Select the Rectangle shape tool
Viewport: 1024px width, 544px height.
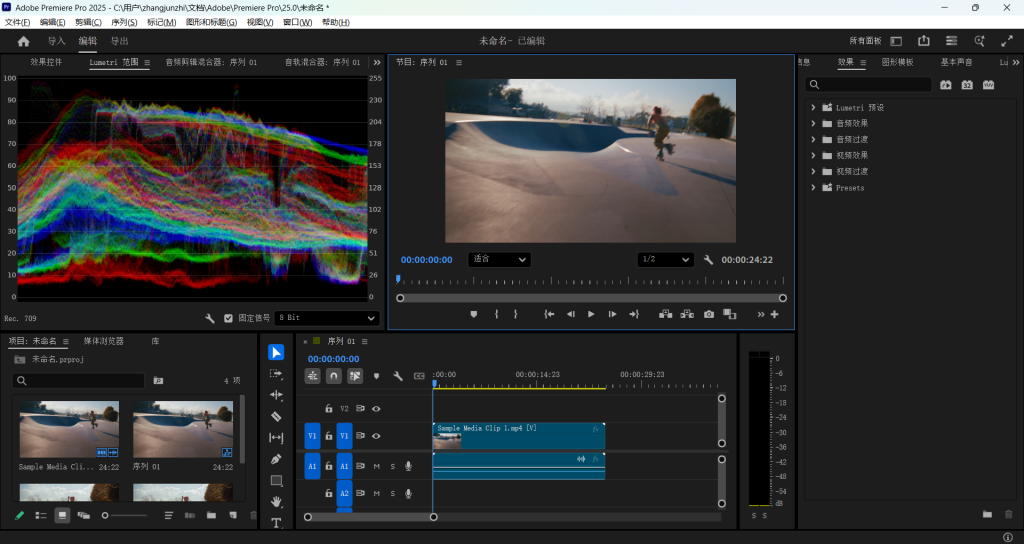point(276,480)
